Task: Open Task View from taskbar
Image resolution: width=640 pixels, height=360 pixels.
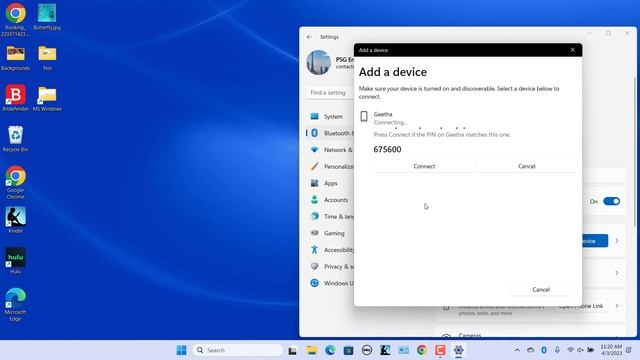Action: 292,350
